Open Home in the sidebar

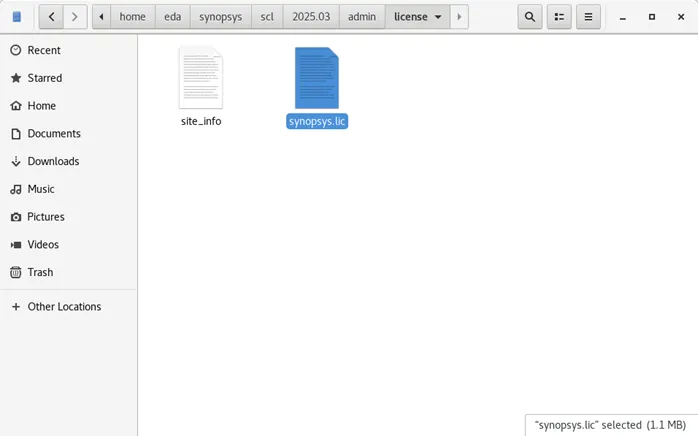point(69,106)
